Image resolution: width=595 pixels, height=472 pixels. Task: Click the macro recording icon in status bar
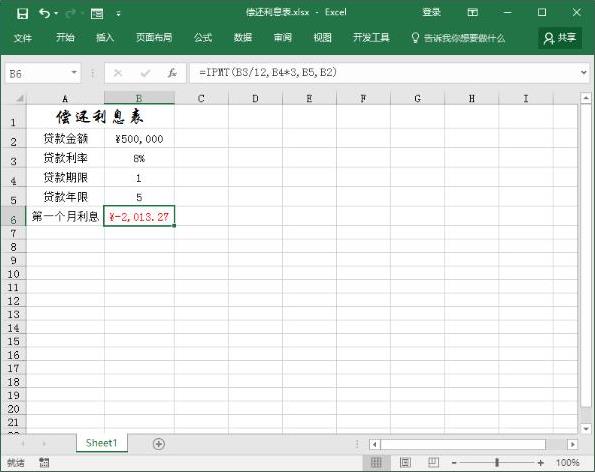coord(44,462)
